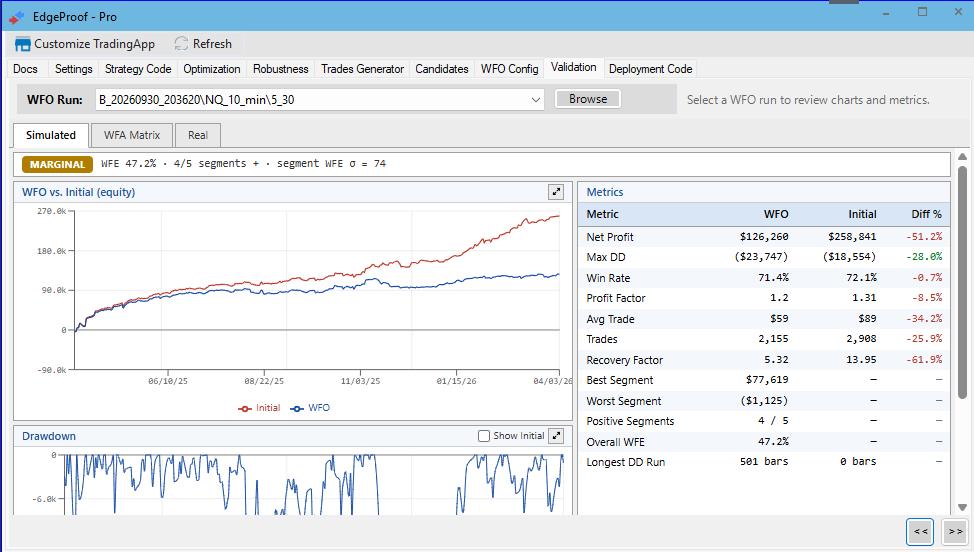
Task: Click the previous page << button
Action: tap(921, 532)
